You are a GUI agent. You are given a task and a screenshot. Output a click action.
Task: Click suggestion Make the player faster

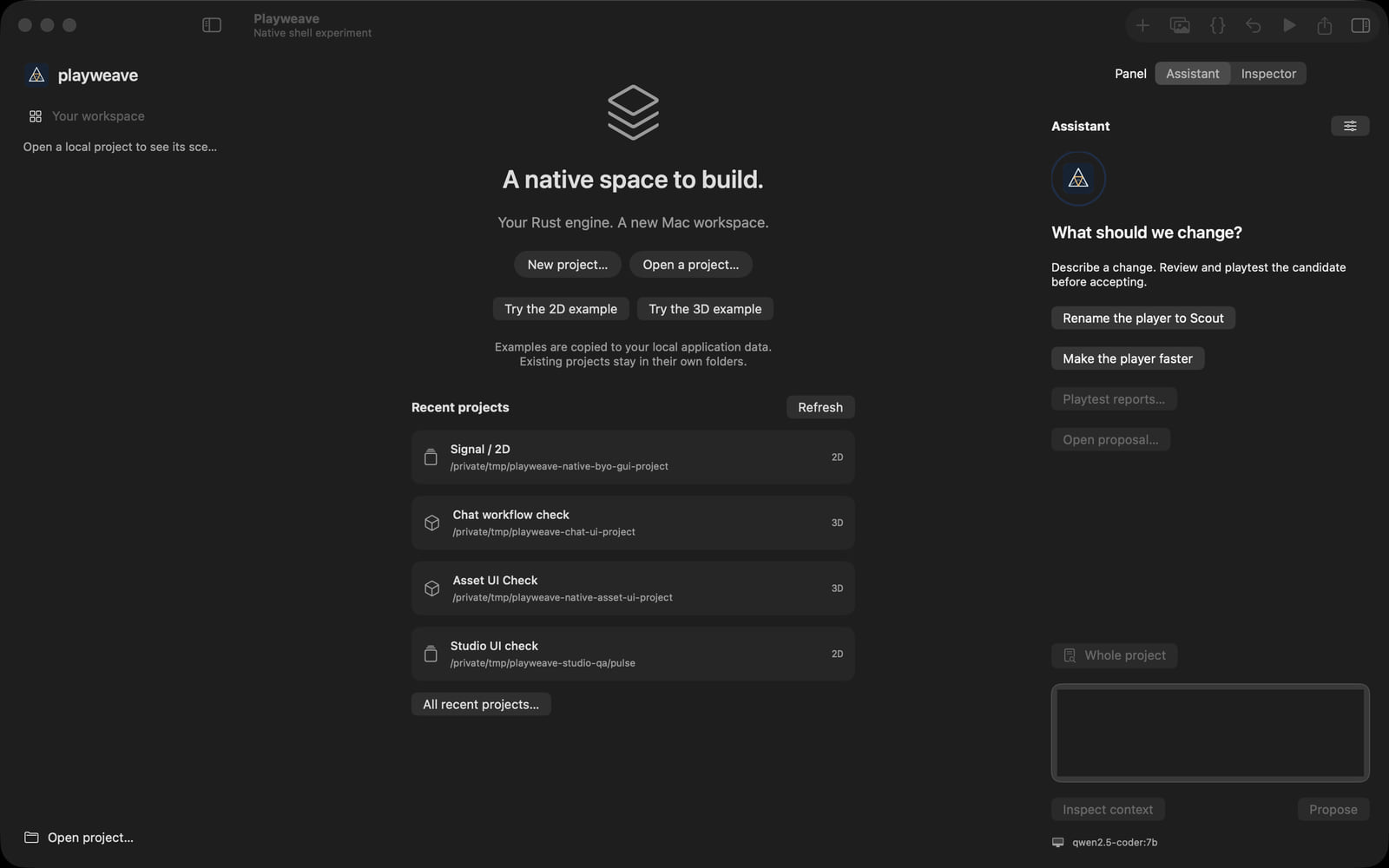[1128, 358]
